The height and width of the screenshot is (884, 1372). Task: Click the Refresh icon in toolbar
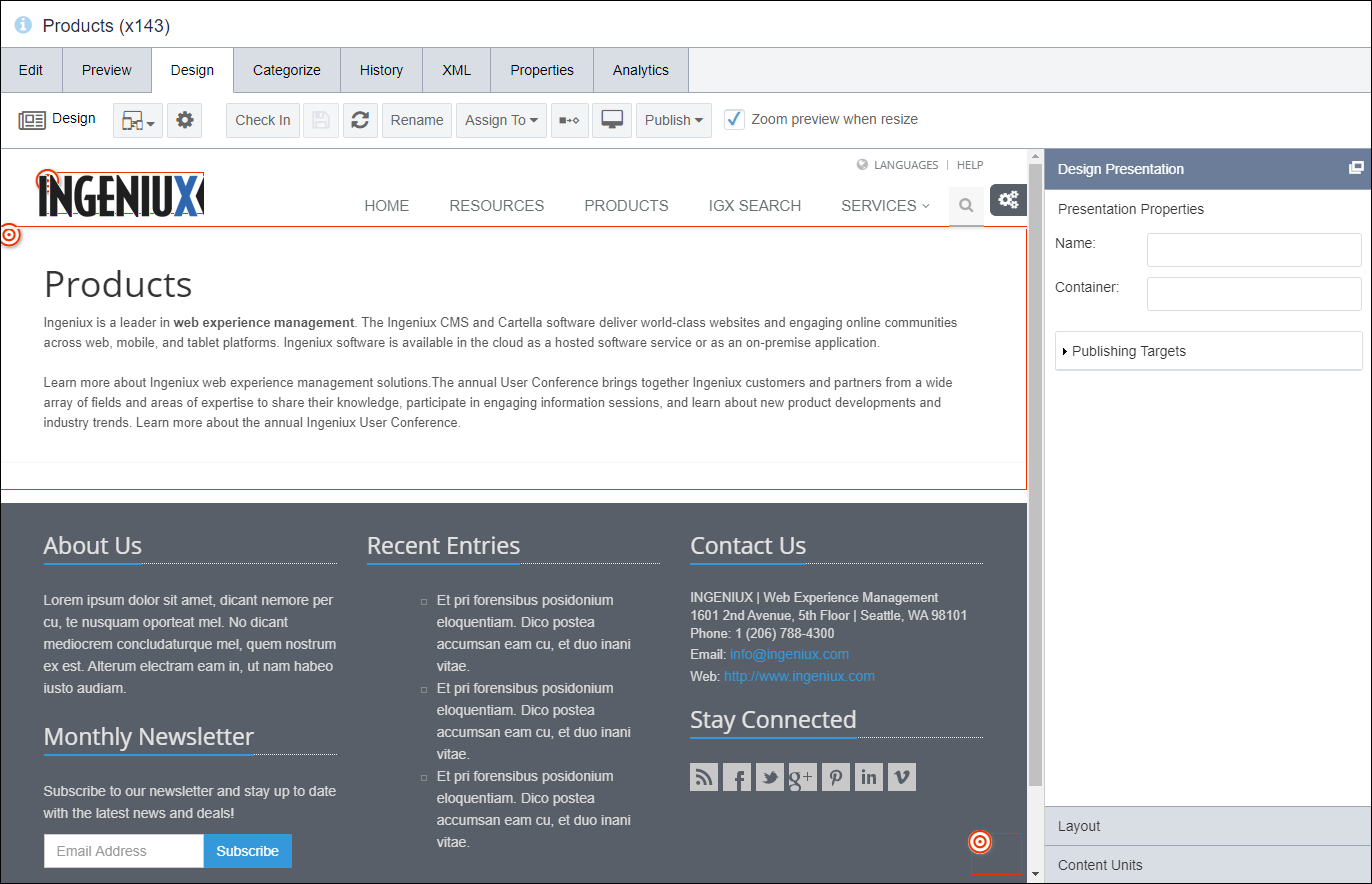point(360,120)
